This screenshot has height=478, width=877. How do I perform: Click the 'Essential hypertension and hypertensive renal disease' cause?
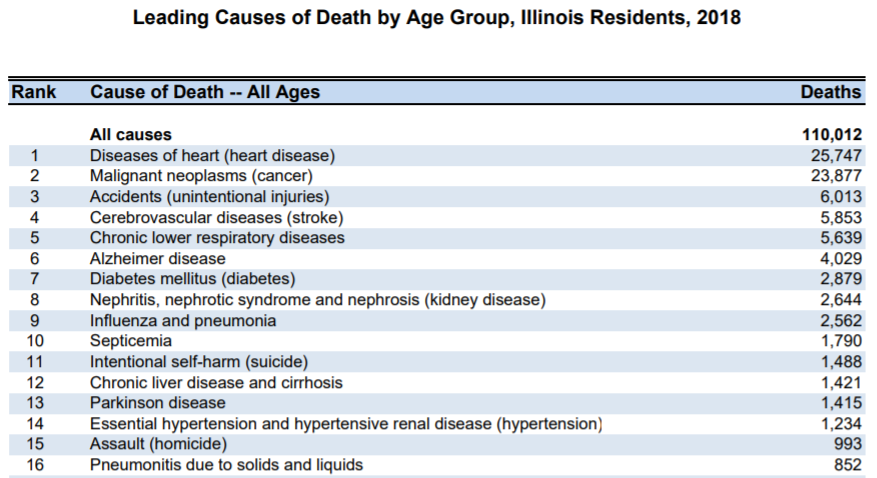(346, 424)
